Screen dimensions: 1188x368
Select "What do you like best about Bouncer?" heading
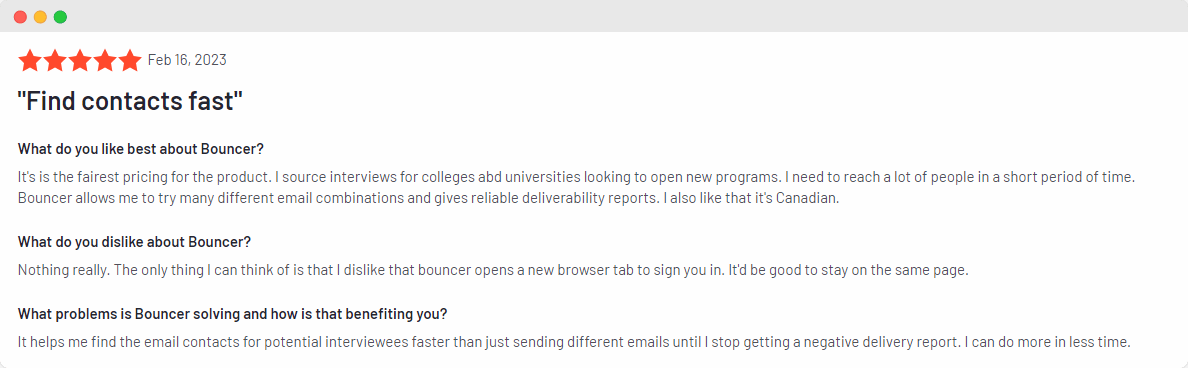coord(141,148)
